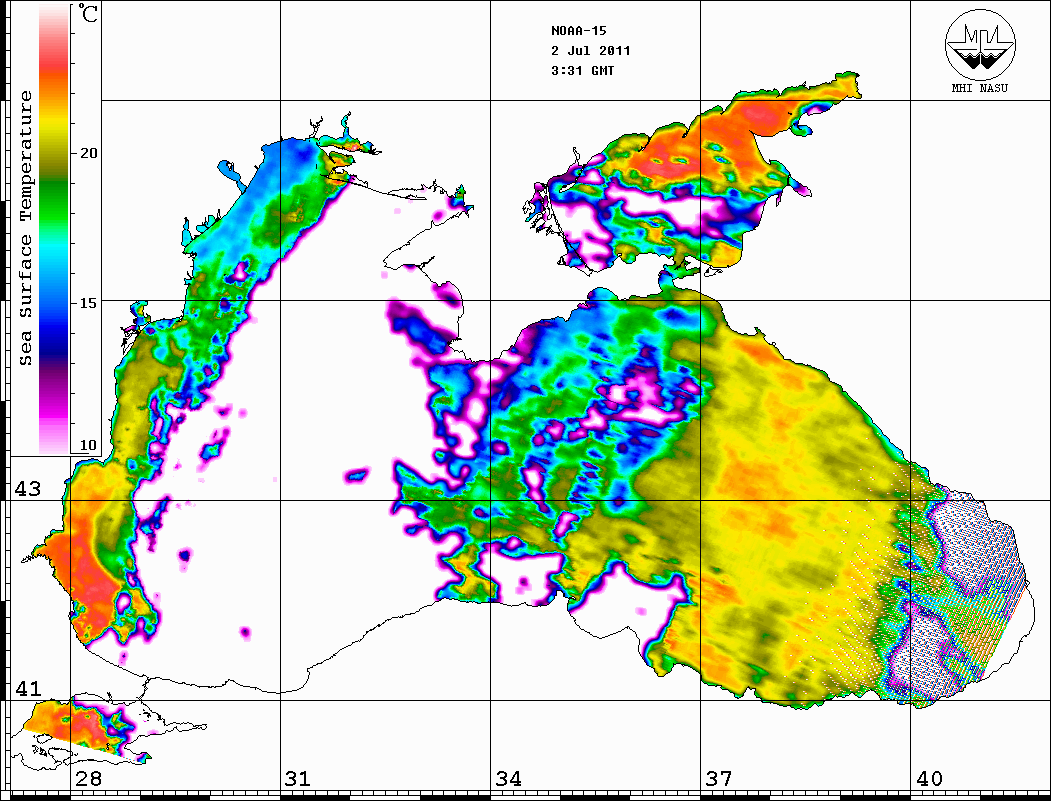Click the '20' legend tick label

pos(88,153)
